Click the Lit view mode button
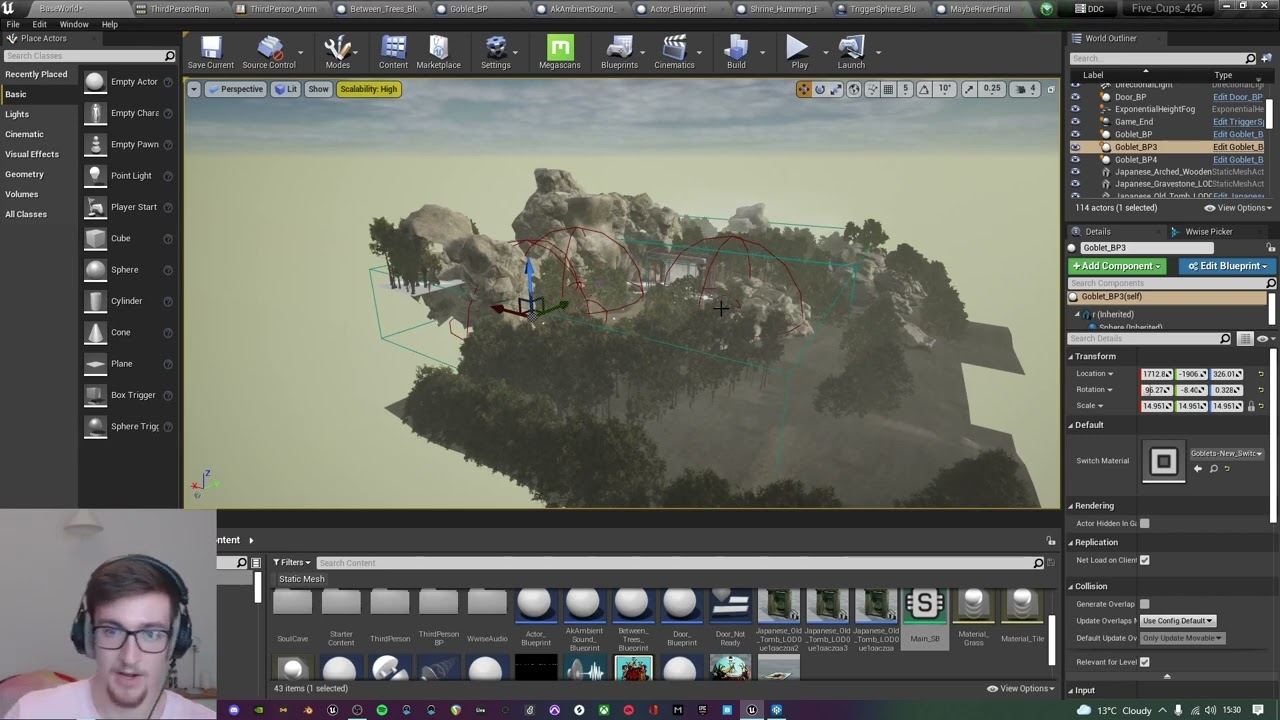This screenshot has width=1280, height=720. pos(286,89)
